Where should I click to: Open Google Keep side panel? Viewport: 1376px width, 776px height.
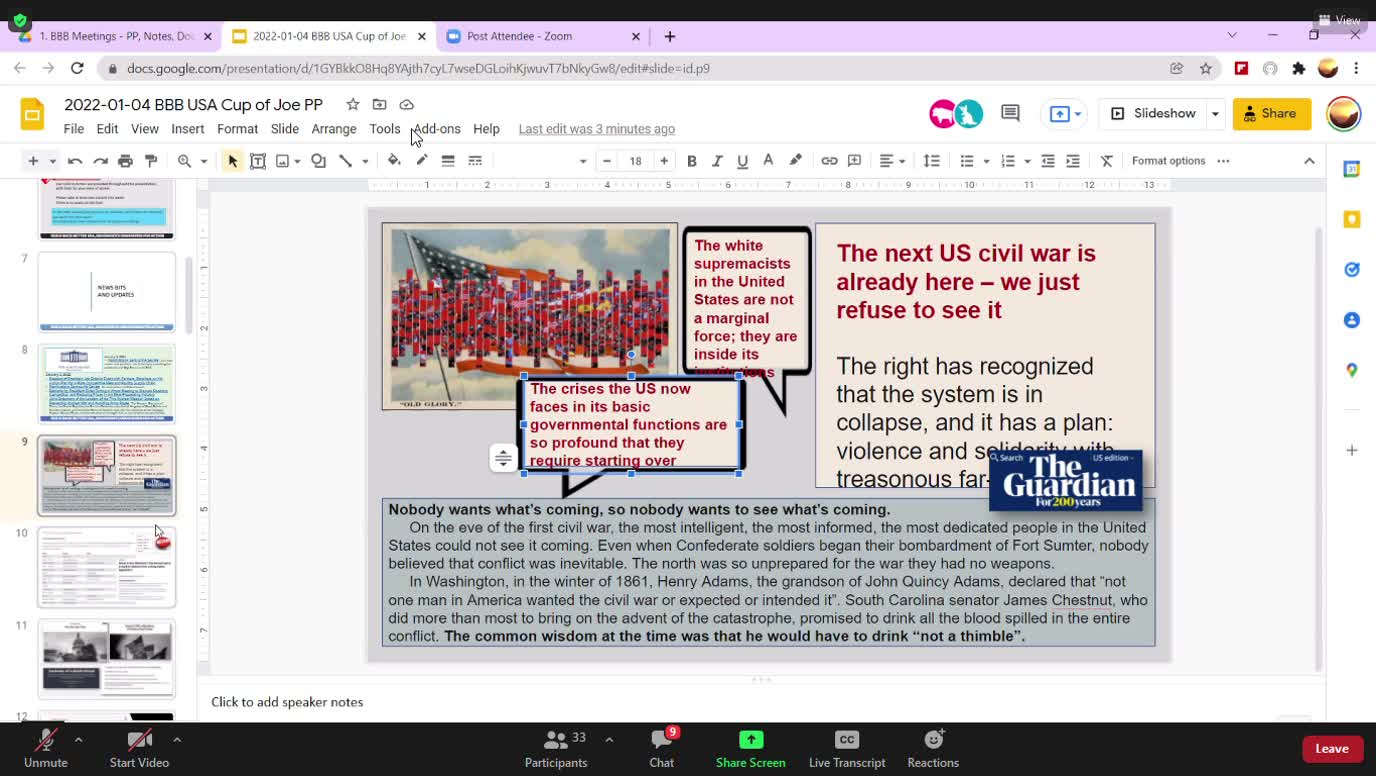(1352, 219)
